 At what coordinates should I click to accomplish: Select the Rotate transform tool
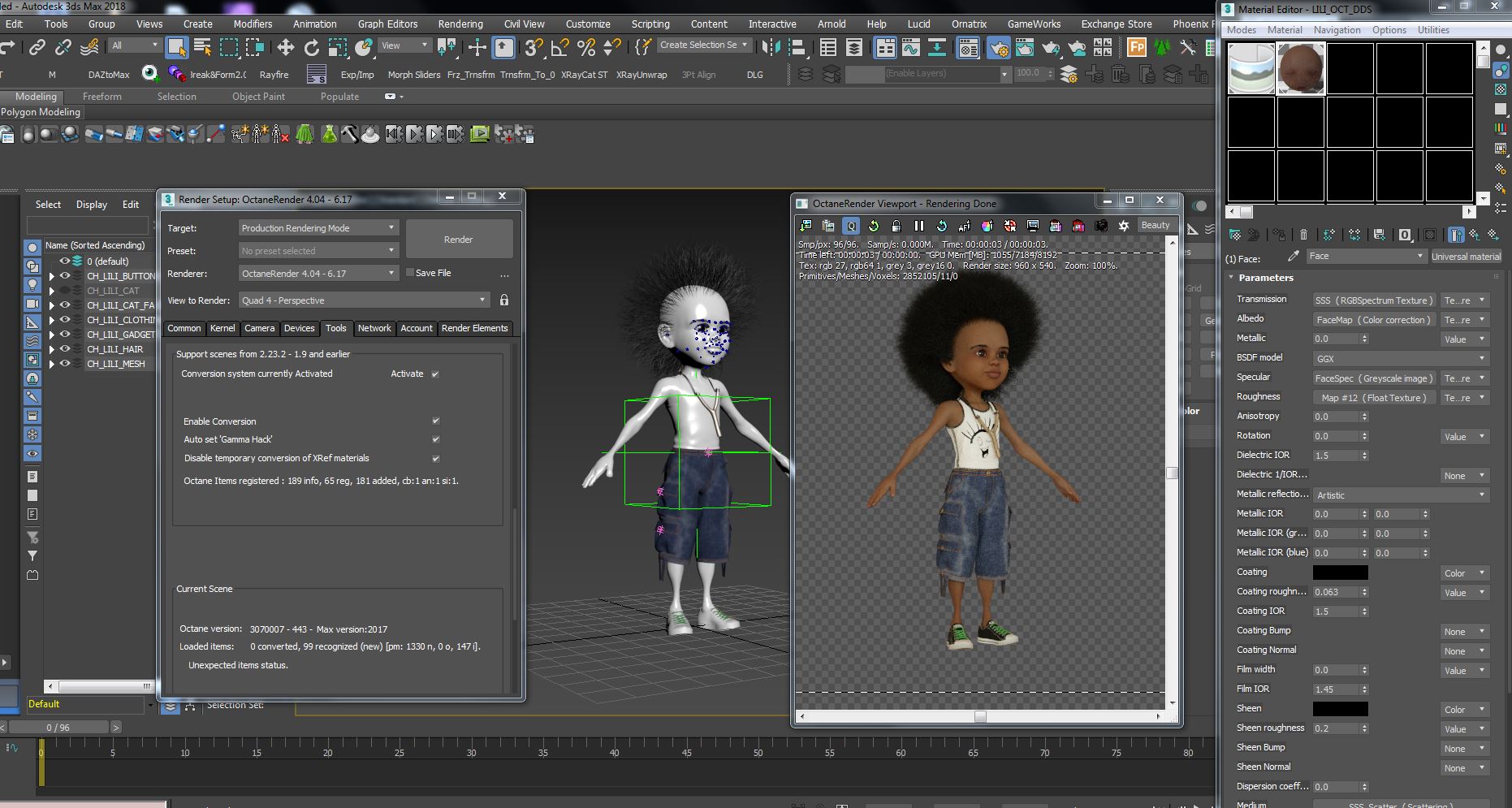[311, 48]
